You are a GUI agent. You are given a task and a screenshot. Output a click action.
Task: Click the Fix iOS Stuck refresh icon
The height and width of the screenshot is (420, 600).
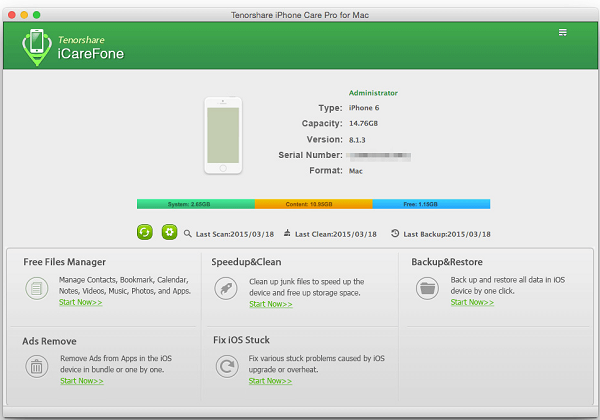coord(227,366)
